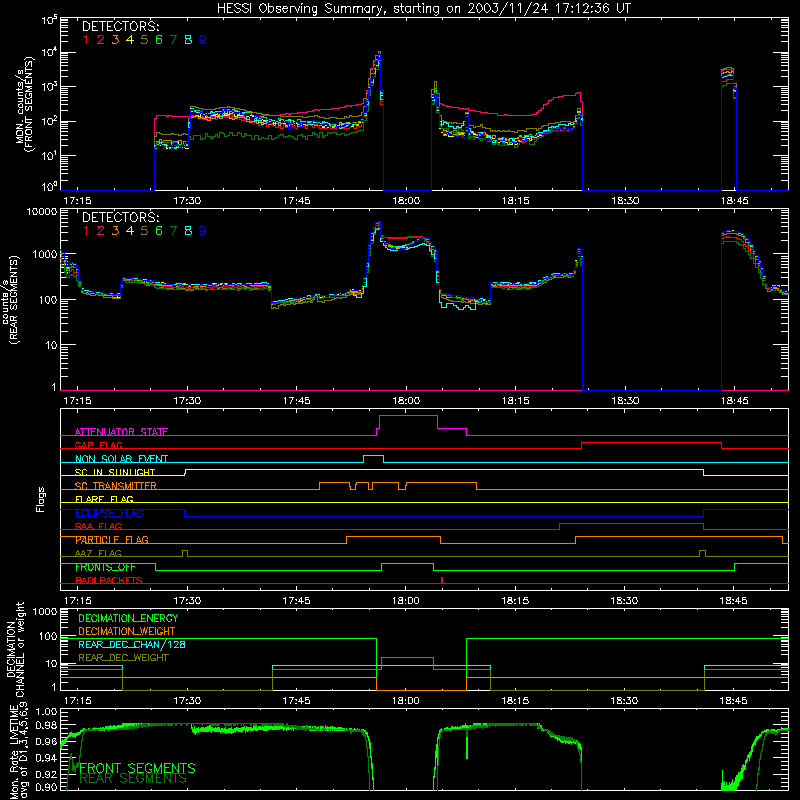Click the Mon. Rate LIVETIME axis label
This screenshot has width=800, height=800.
coord(18,750)
